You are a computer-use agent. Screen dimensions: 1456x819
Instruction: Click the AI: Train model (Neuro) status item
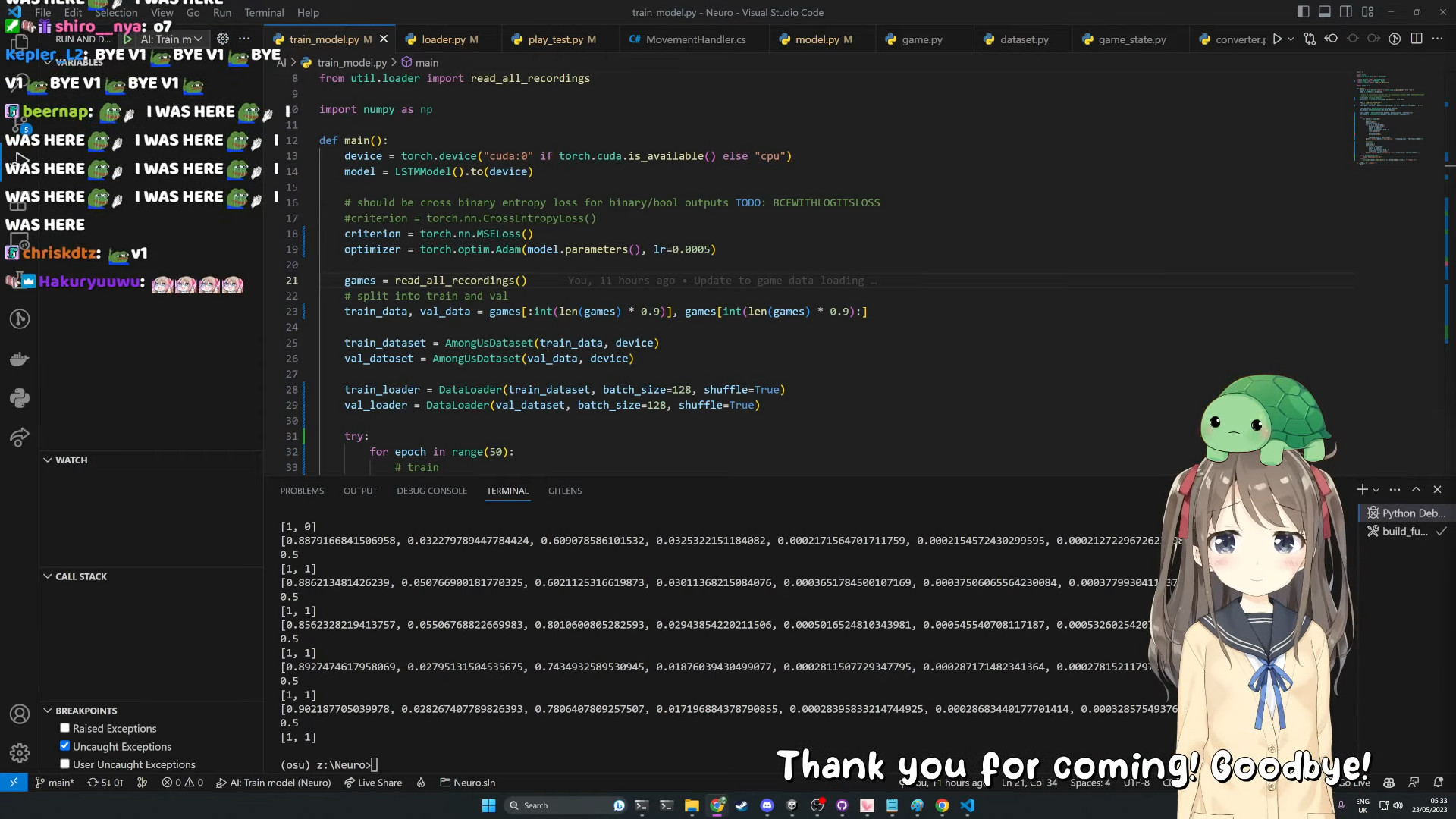click(x=274, y=783)
